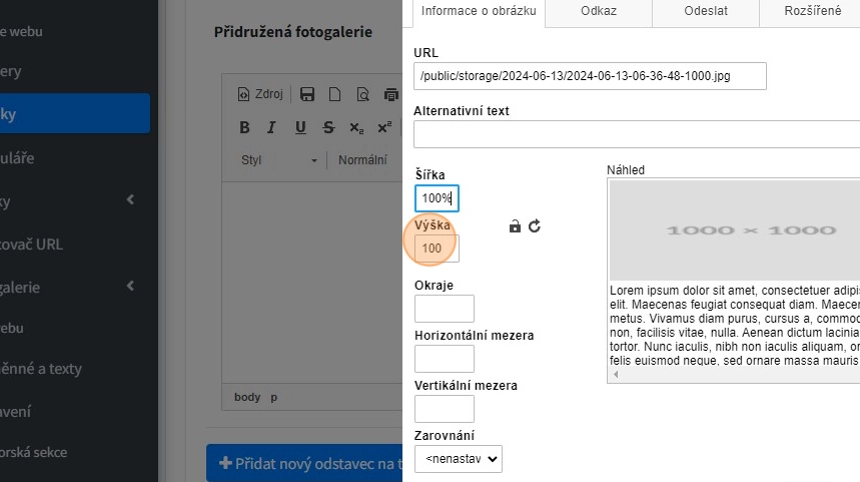The width and height of the screenshot is (860, 482).
Task: Click the URL input field
Action: tap(590, 76)
